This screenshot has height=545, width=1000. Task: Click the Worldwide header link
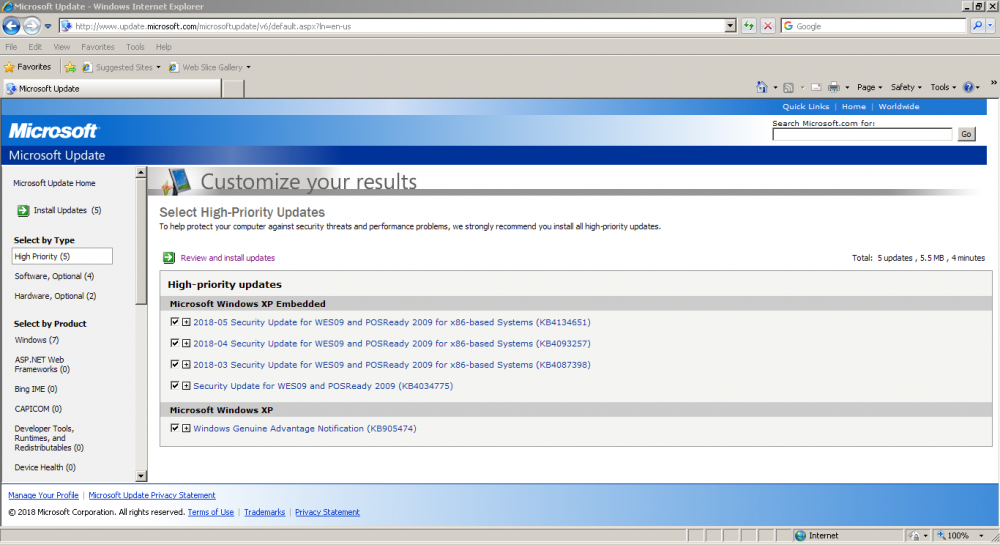(899, 106)
